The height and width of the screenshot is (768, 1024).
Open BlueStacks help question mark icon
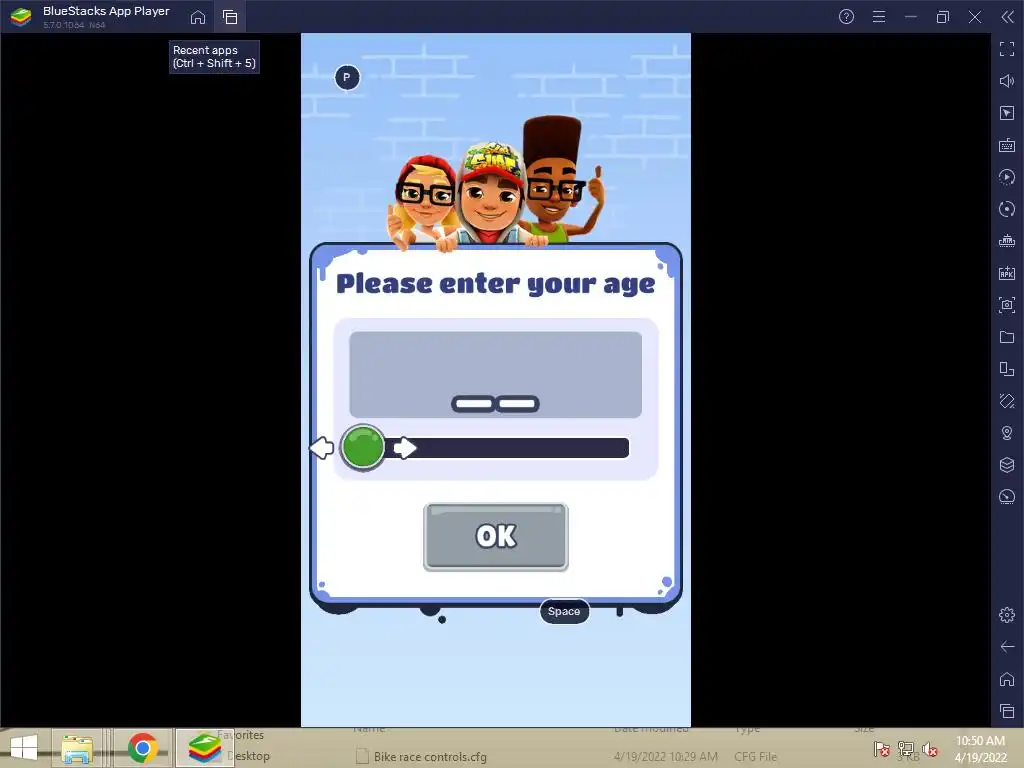coord(846,17)
